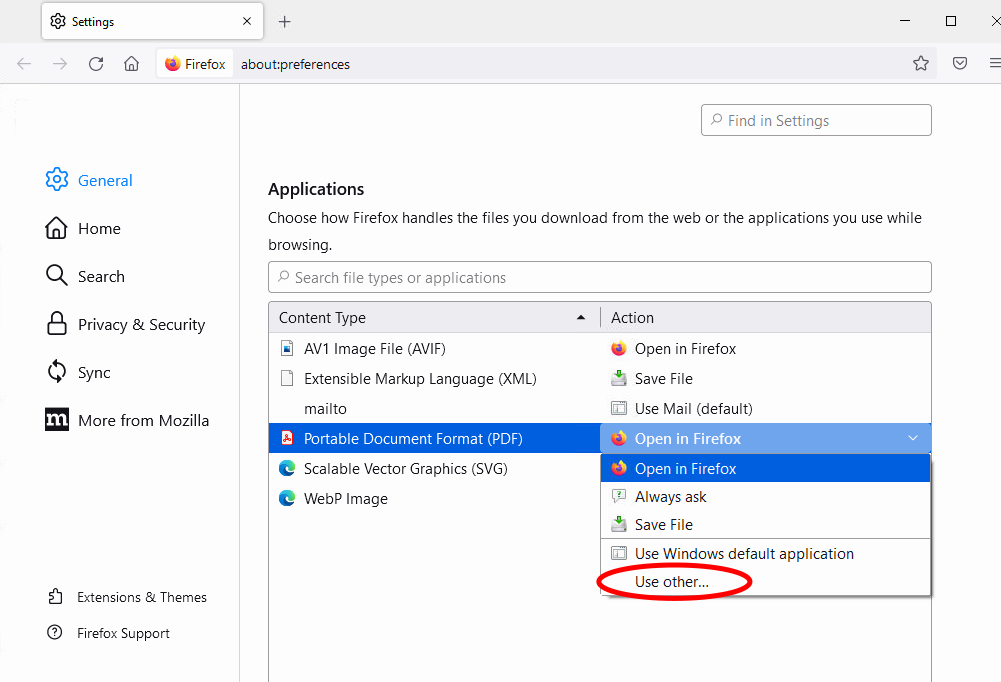
Task: Click the reload page icon
Action: tap(96, 64)
